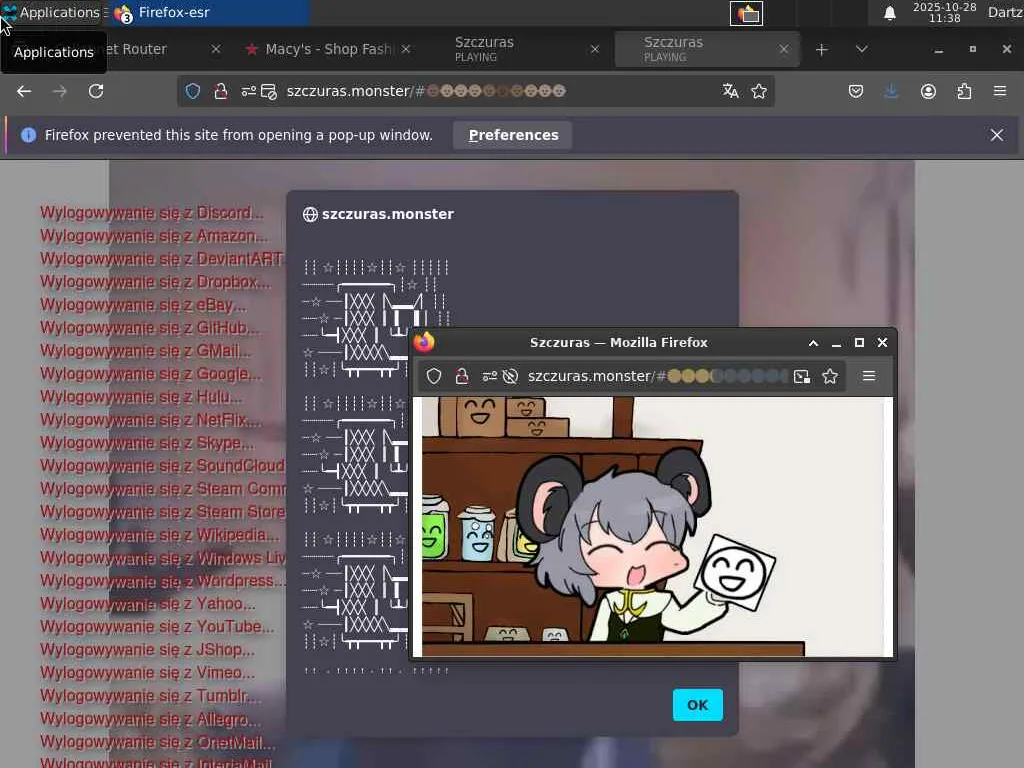
Task: Go forward to the next page
Action: click(59, 91)
